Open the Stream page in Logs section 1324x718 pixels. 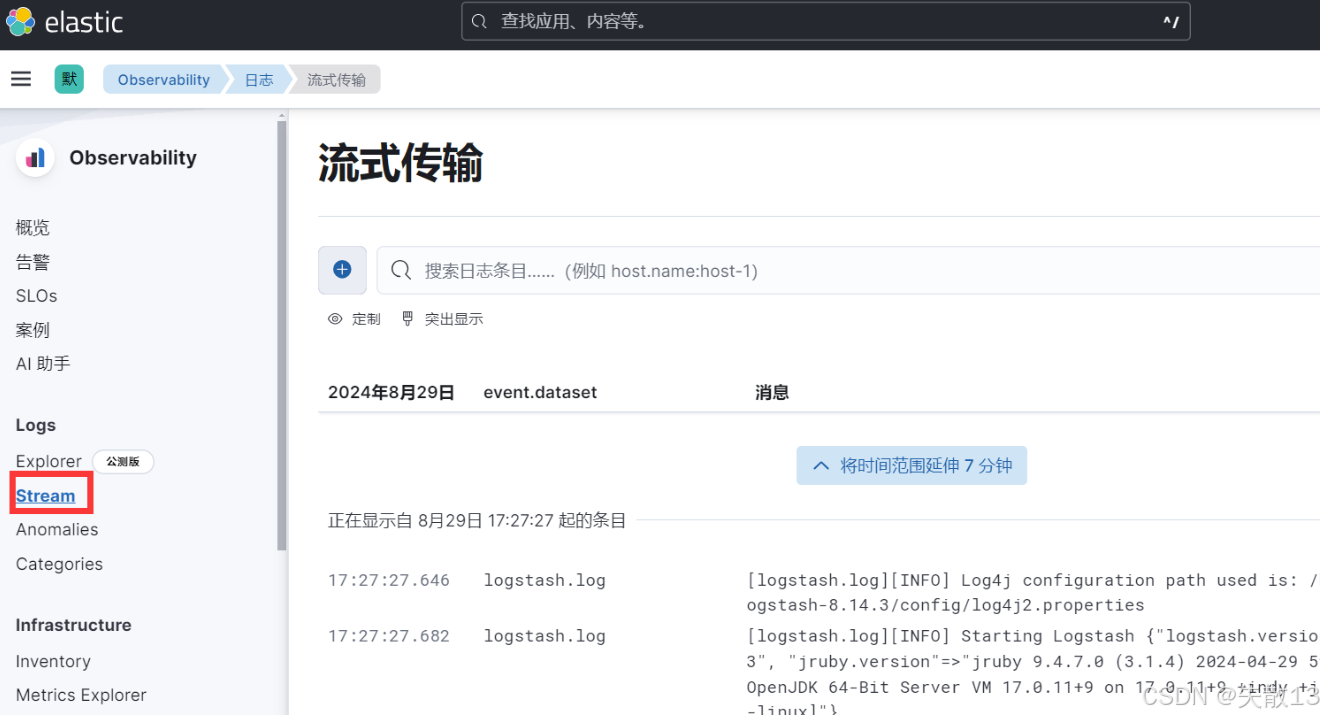click(x=44, y=495)
